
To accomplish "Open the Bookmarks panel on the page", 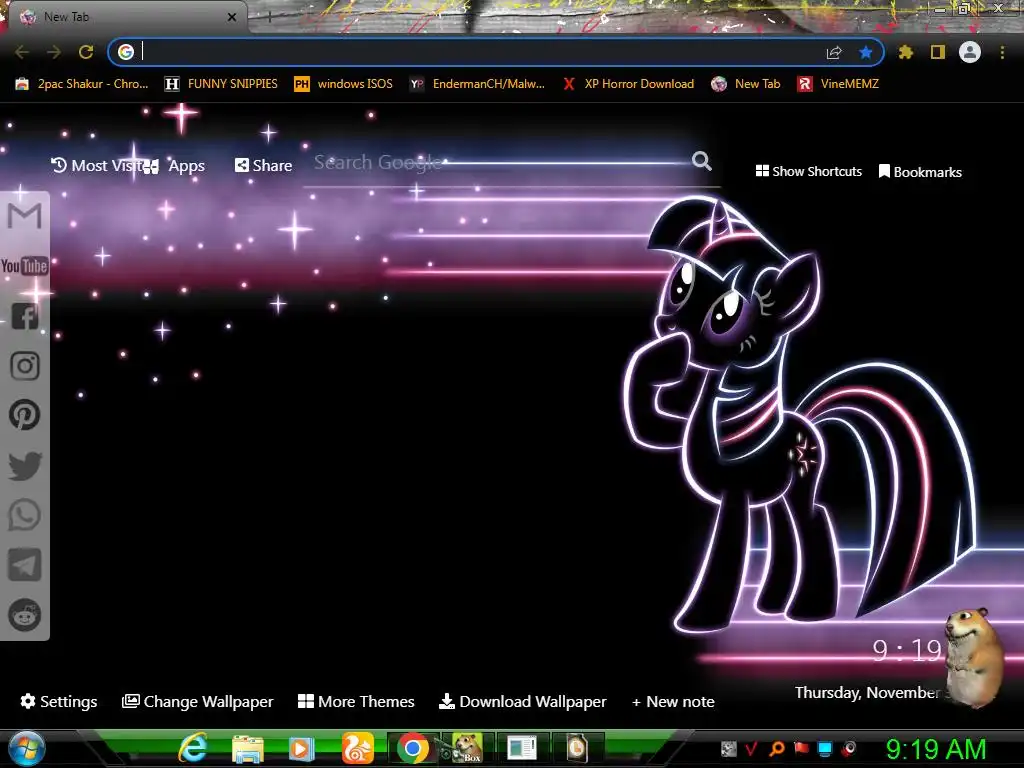I will 920,172.
